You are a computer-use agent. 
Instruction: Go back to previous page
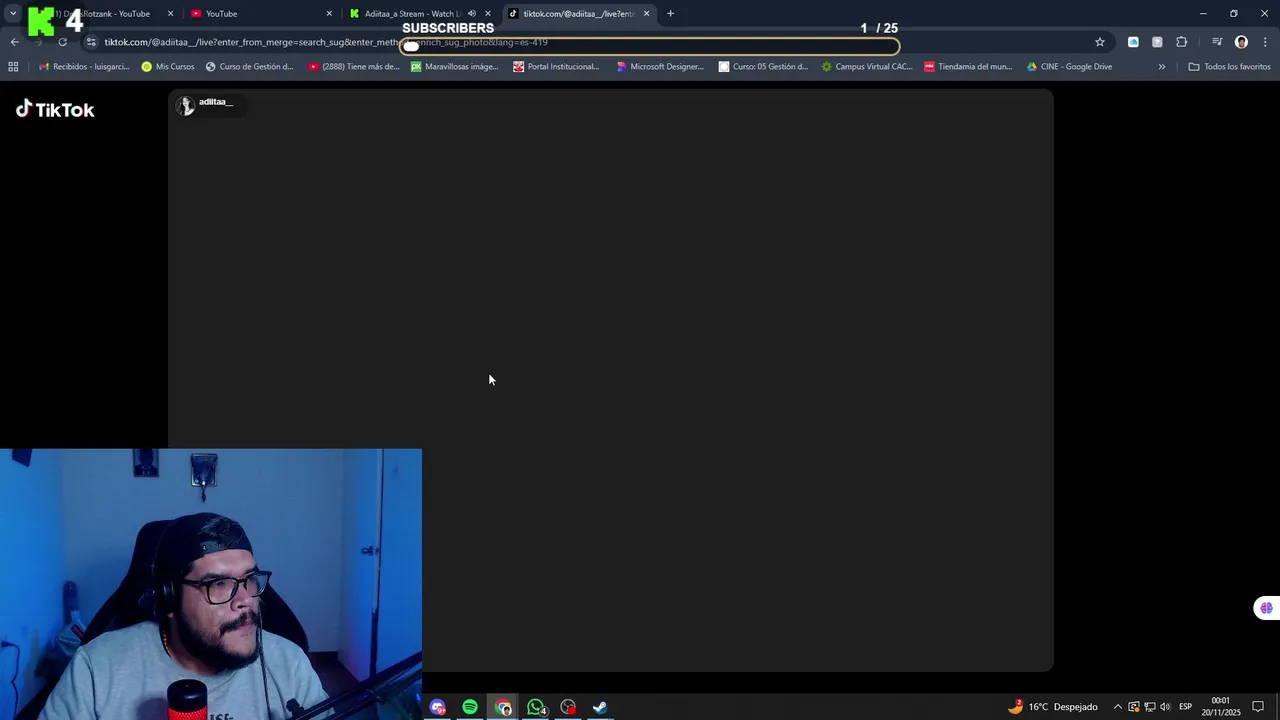click(14, 42)
